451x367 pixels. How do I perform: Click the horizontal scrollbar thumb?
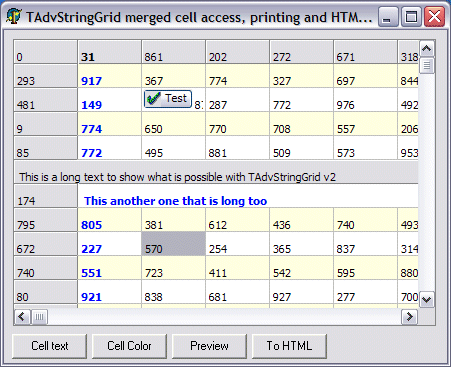point(39,316)
